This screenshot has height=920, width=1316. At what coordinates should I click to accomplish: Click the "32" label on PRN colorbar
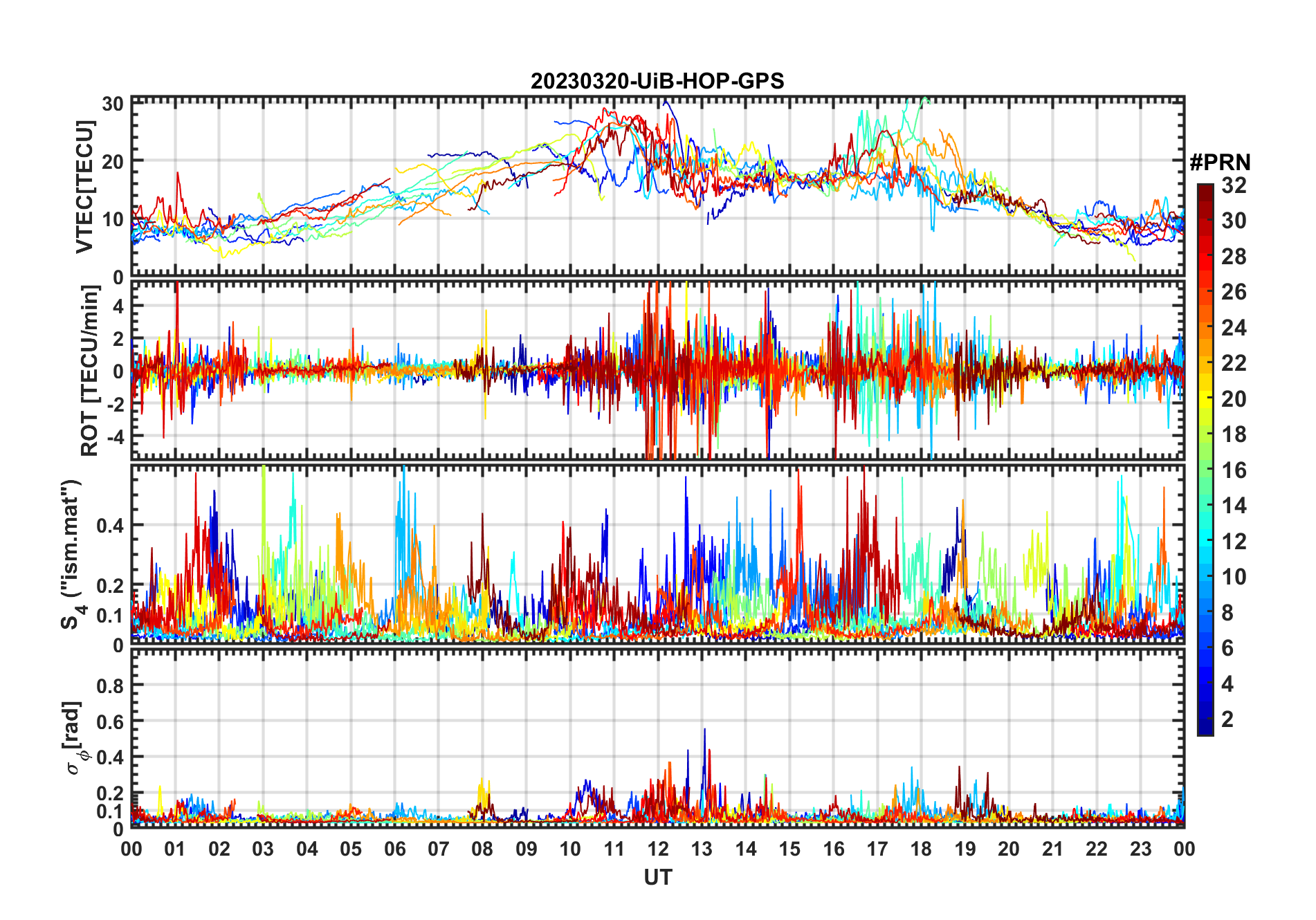(1234, 185)
